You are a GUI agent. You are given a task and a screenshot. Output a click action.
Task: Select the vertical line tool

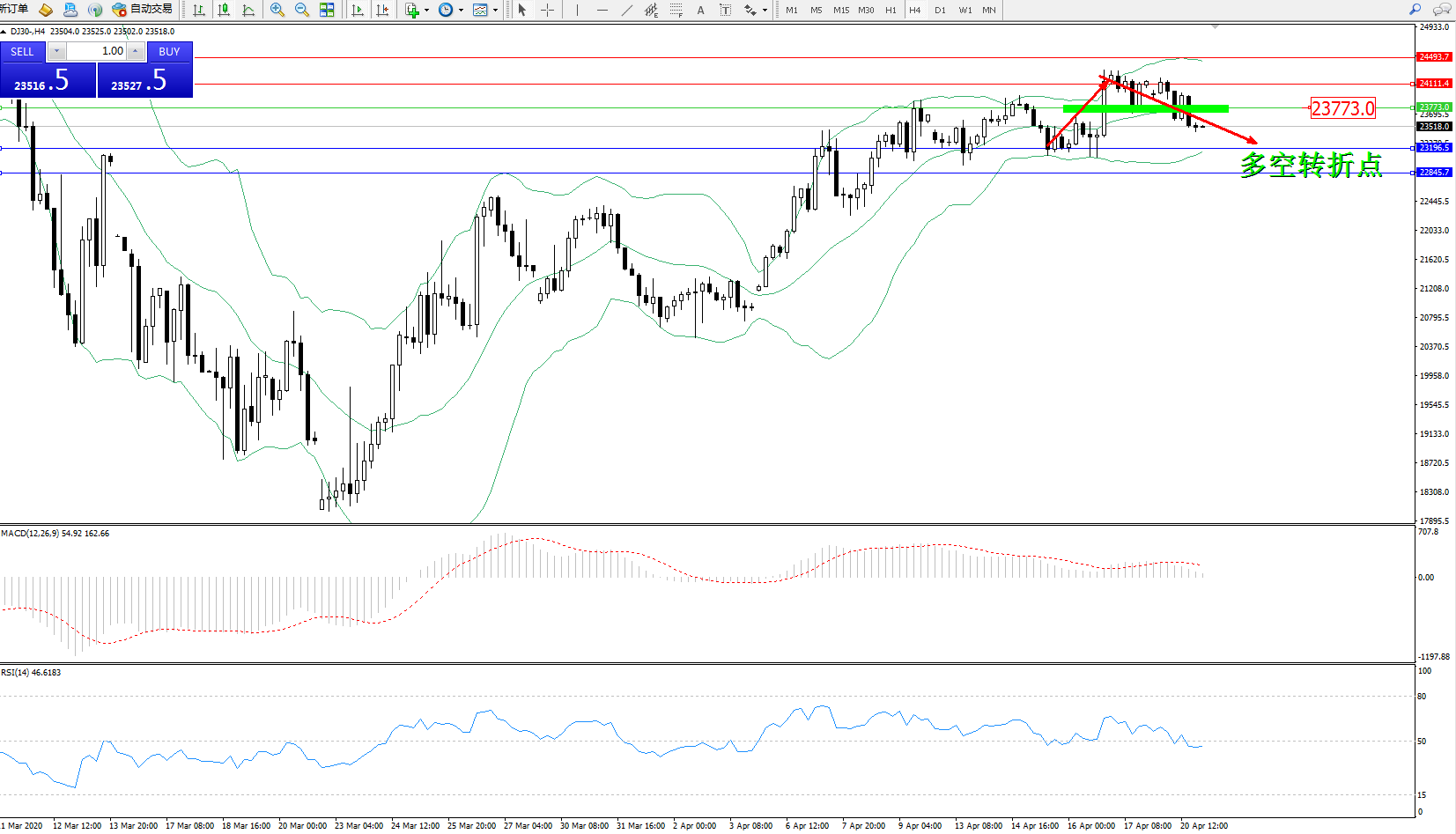pos(577,10)
